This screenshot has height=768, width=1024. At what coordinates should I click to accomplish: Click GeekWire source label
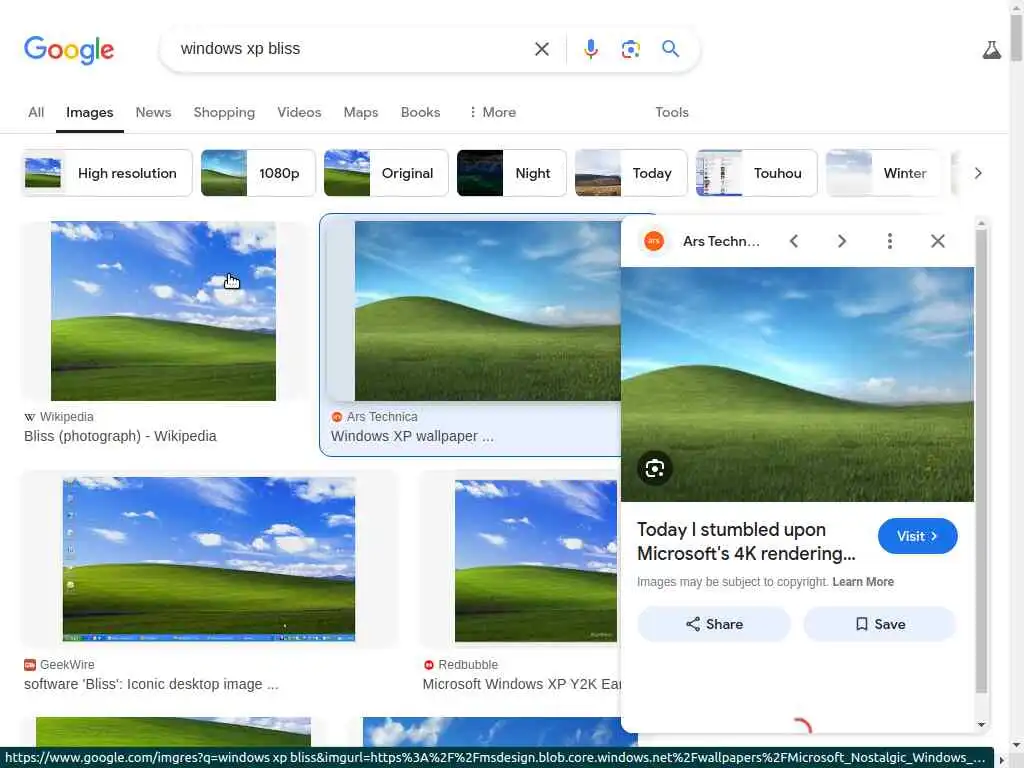click(67, 665)
